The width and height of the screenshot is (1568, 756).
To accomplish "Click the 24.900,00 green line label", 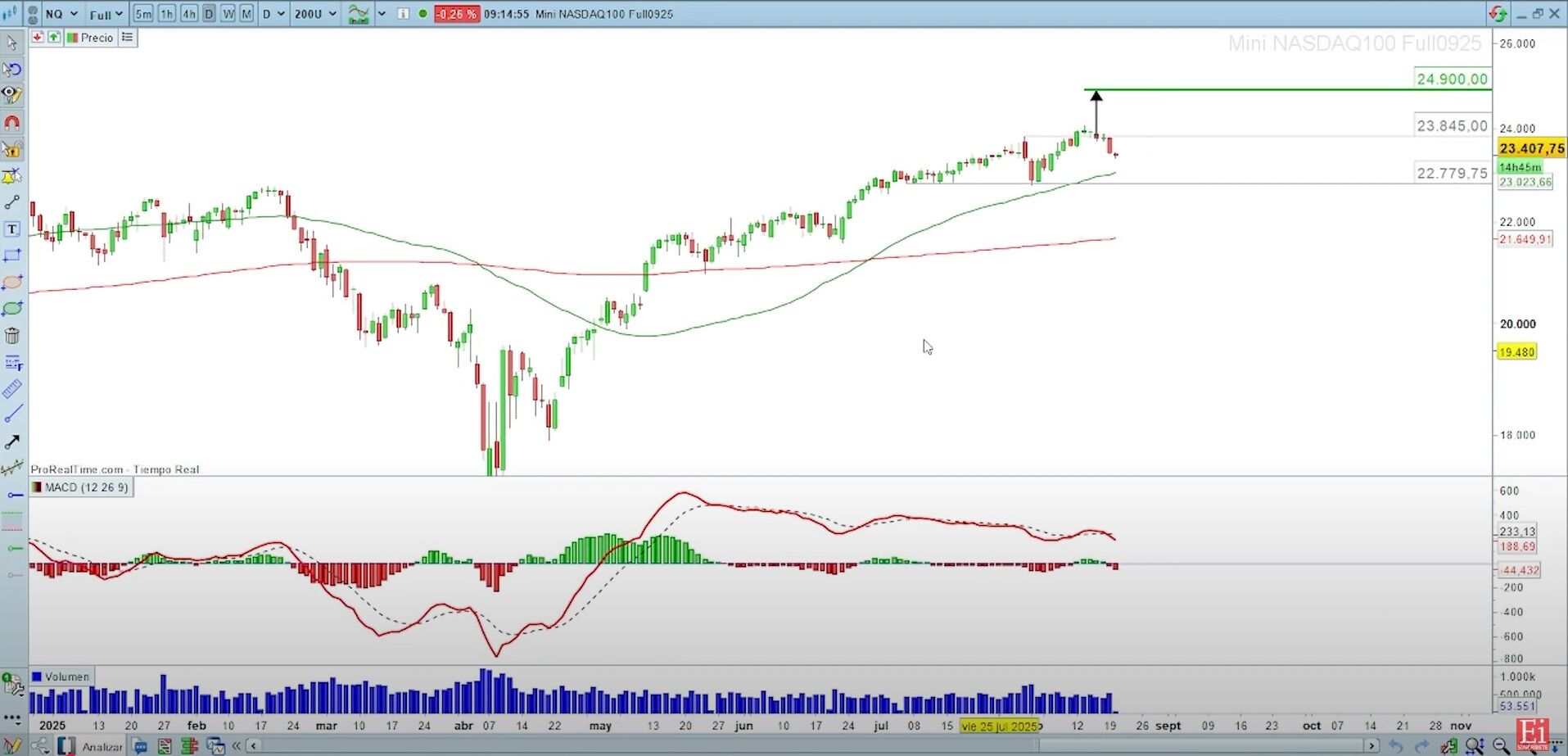I will (1453, 79).
